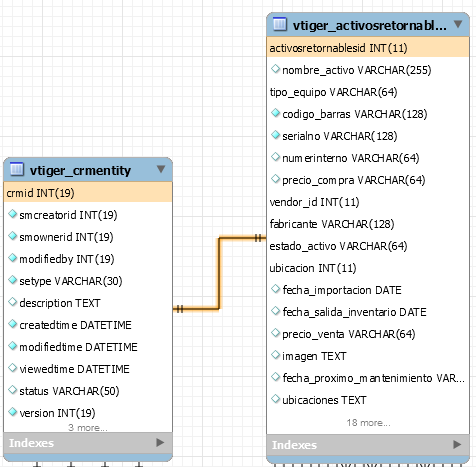Click the vtiger_crmentity table icon
476x467 pixels.
point(17,169)
